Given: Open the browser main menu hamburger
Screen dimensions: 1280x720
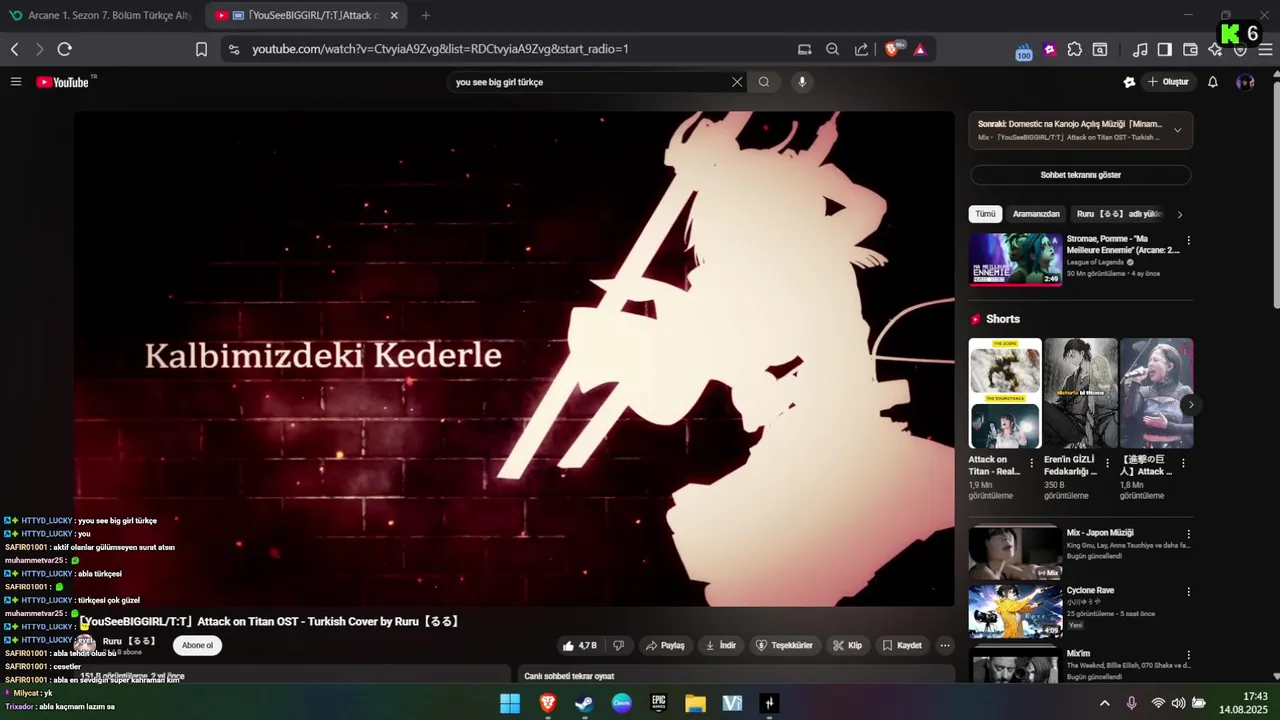Looking at the screenshot, I should point(1265,49).
